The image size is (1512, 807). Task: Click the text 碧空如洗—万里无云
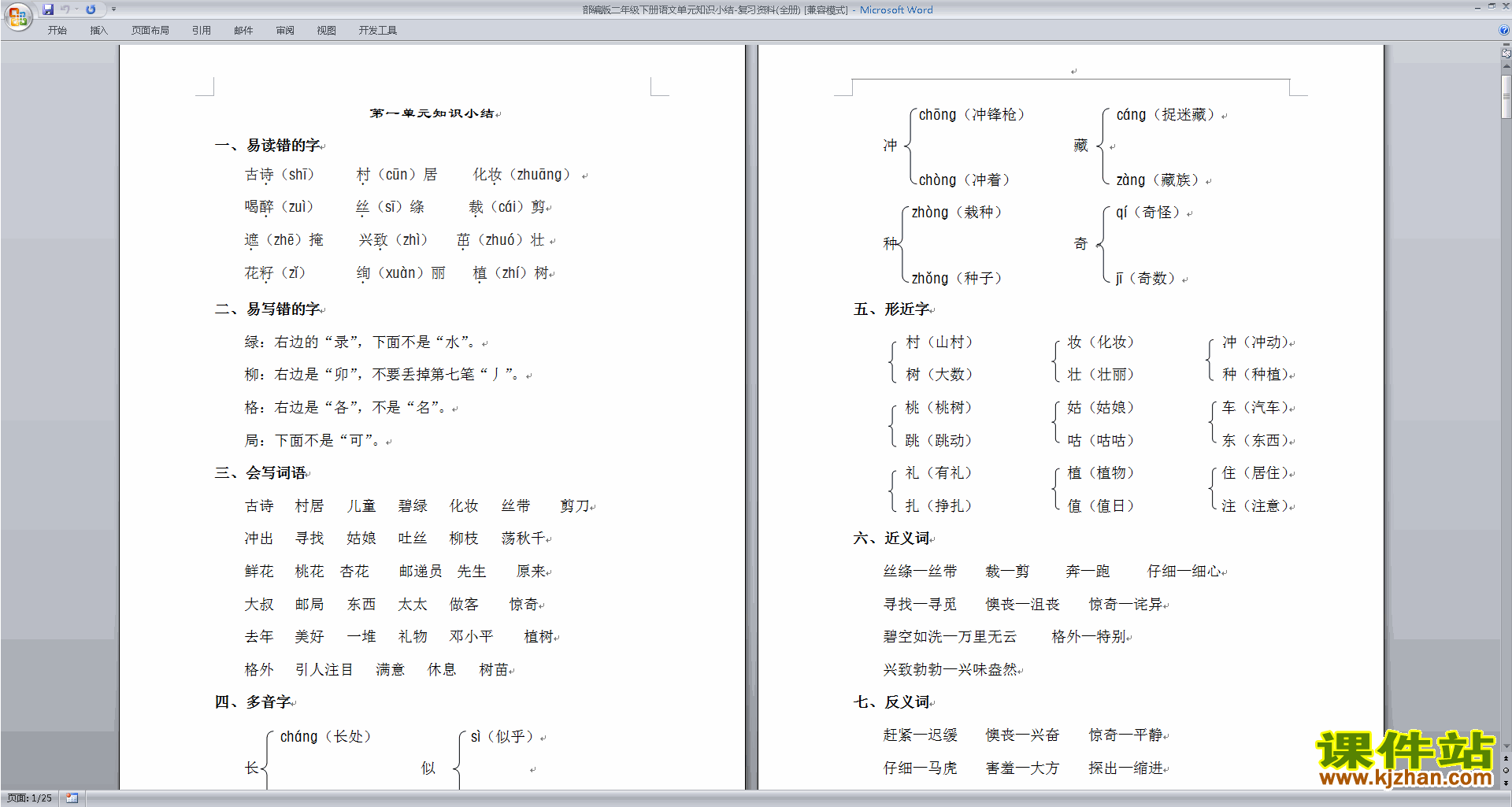950,637
